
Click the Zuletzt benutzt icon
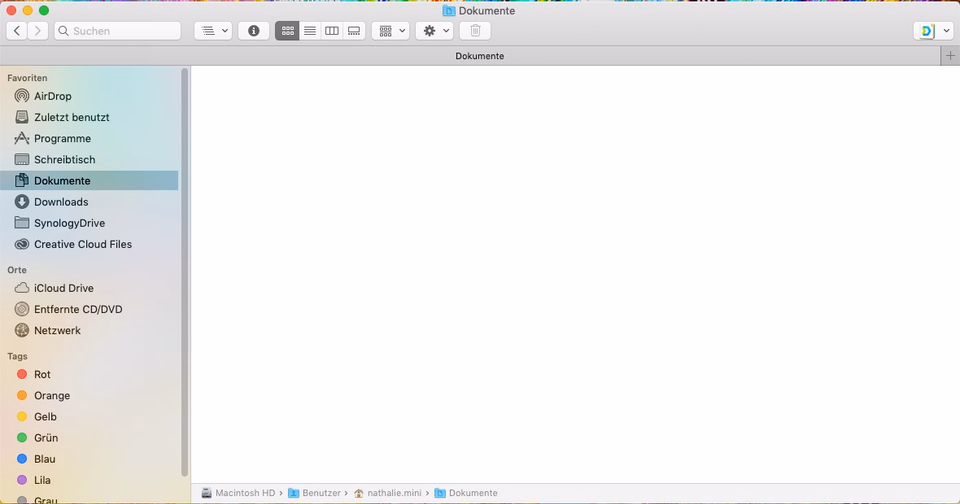21,117
